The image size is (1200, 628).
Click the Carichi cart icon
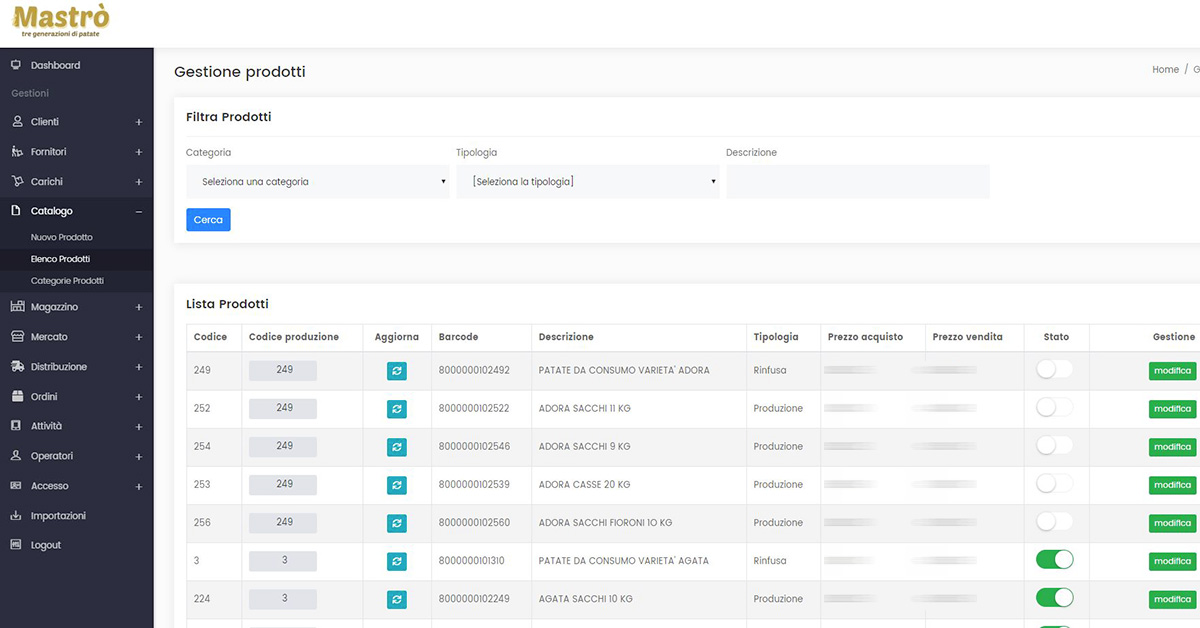(x=16, y=181)
